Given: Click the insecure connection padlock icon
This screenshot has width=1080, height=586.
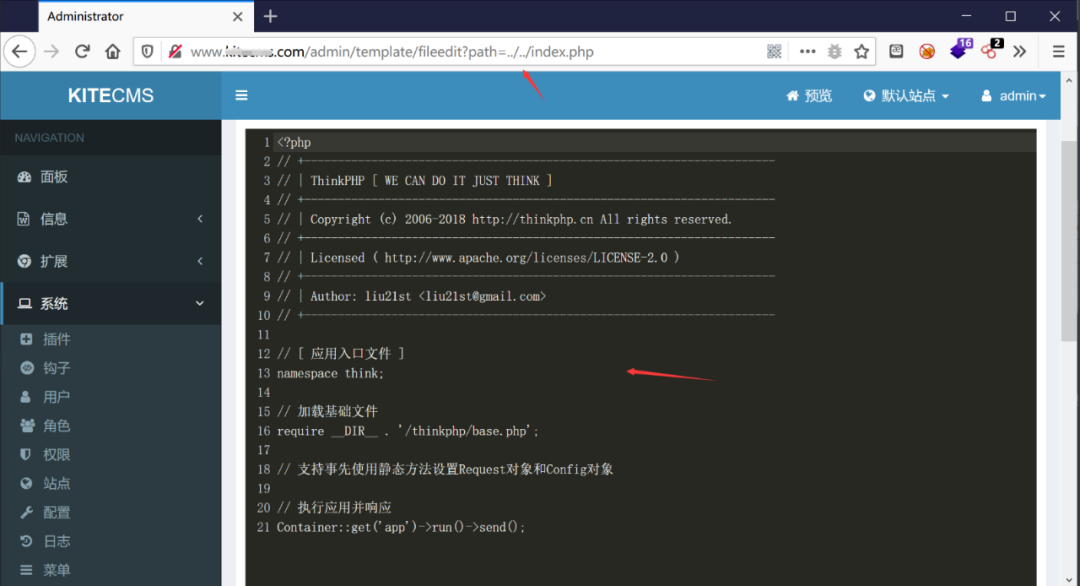Looking at the screenshot, I should (x=176, y=52).
